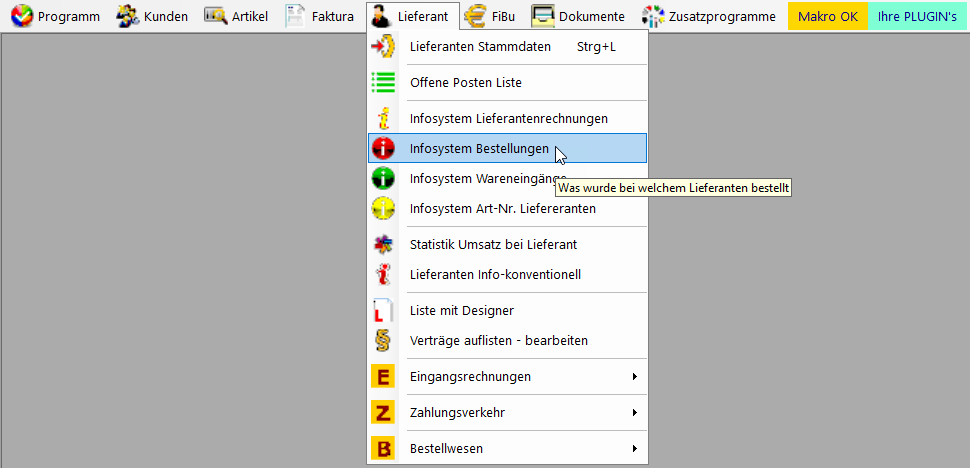The width and height of the screenshot is (970, 468).
Task: Click the FiBu euro icon
Action: click(x=476, y=17)
